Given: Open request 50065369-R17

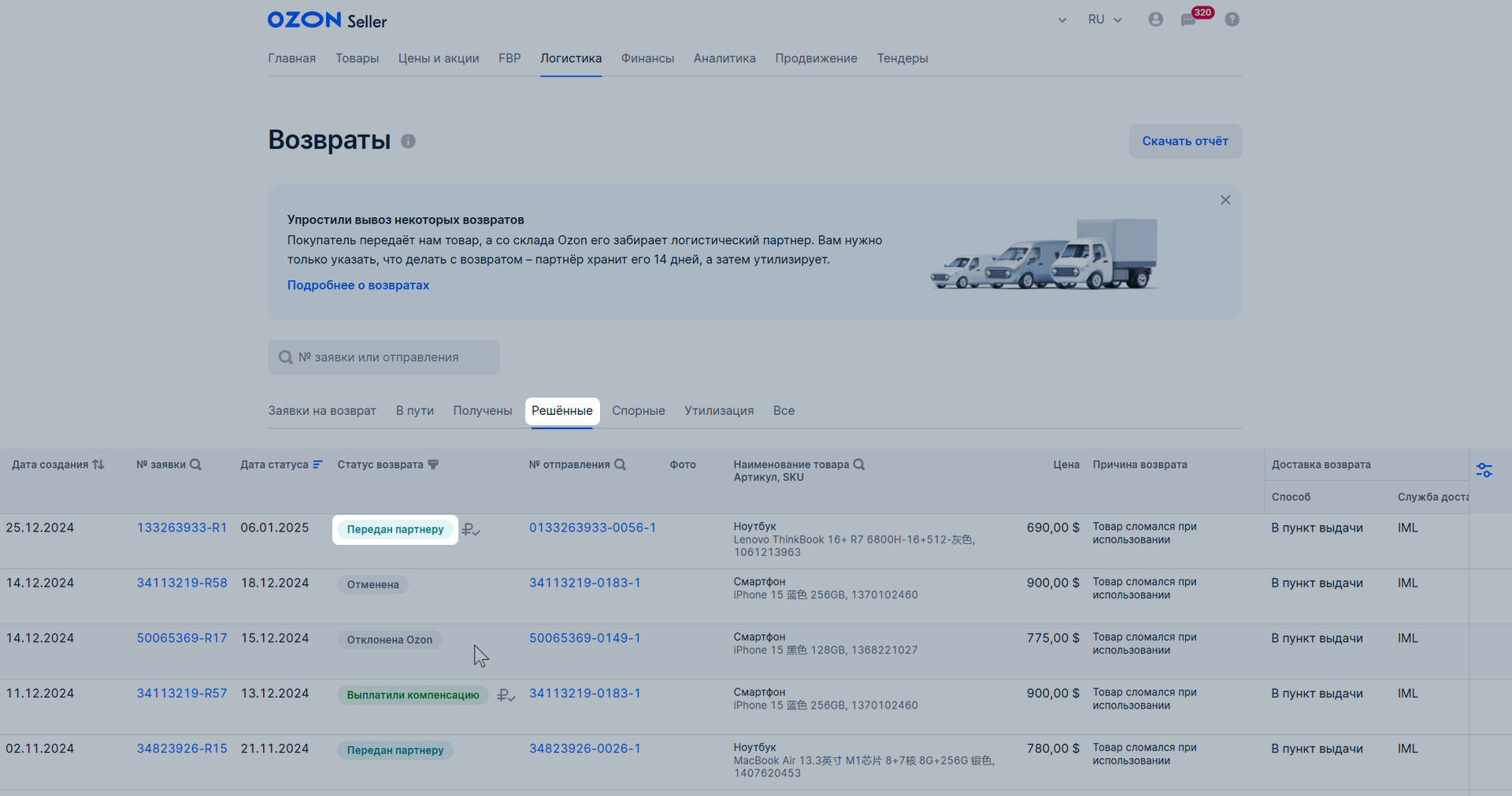Looking at the screenshot, I should point(182,638).
